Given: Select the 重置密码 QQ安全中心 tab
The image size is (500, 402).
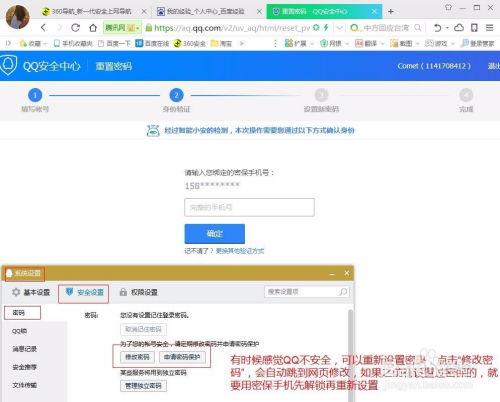Looking at the screenshot, I should [x=324, y=11].
